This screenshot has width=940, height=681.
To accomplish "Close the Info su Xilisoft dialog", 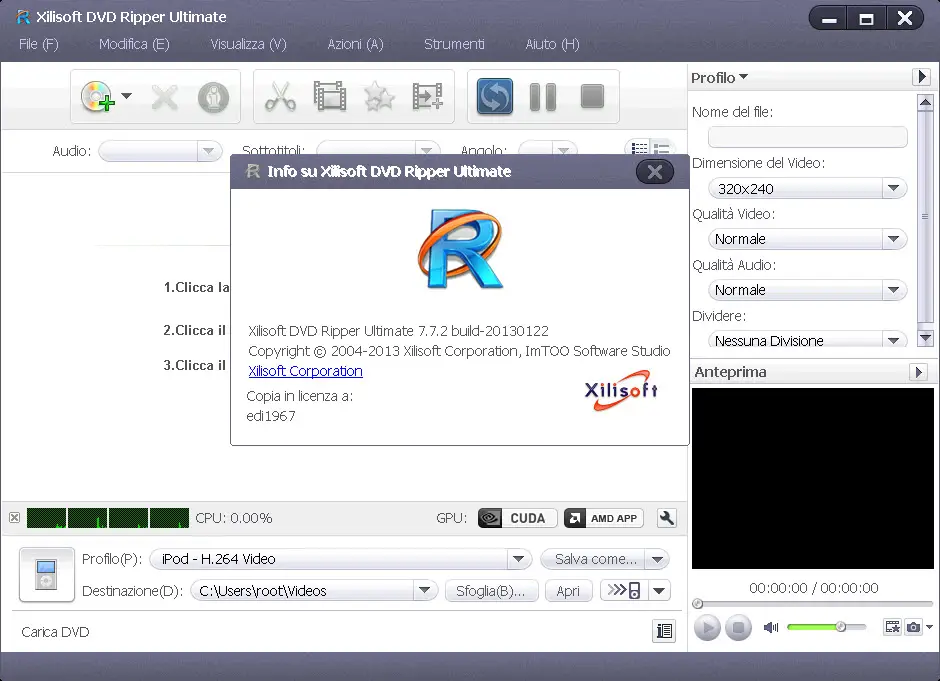I will [655, 172].
